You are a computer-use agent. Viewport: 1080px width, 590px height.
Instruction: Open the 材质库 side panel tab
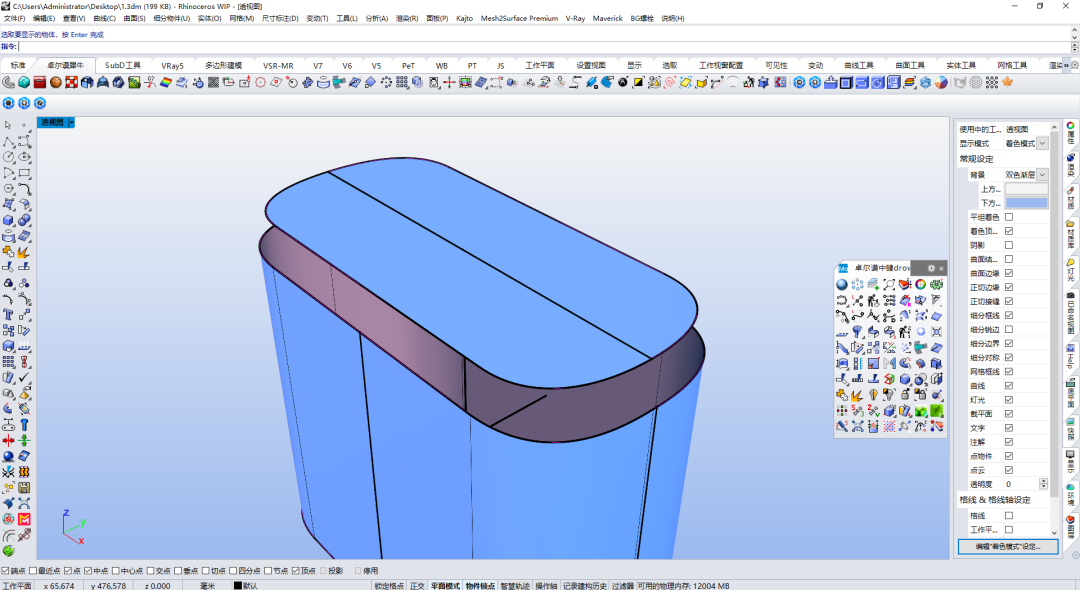(1071, 234)
